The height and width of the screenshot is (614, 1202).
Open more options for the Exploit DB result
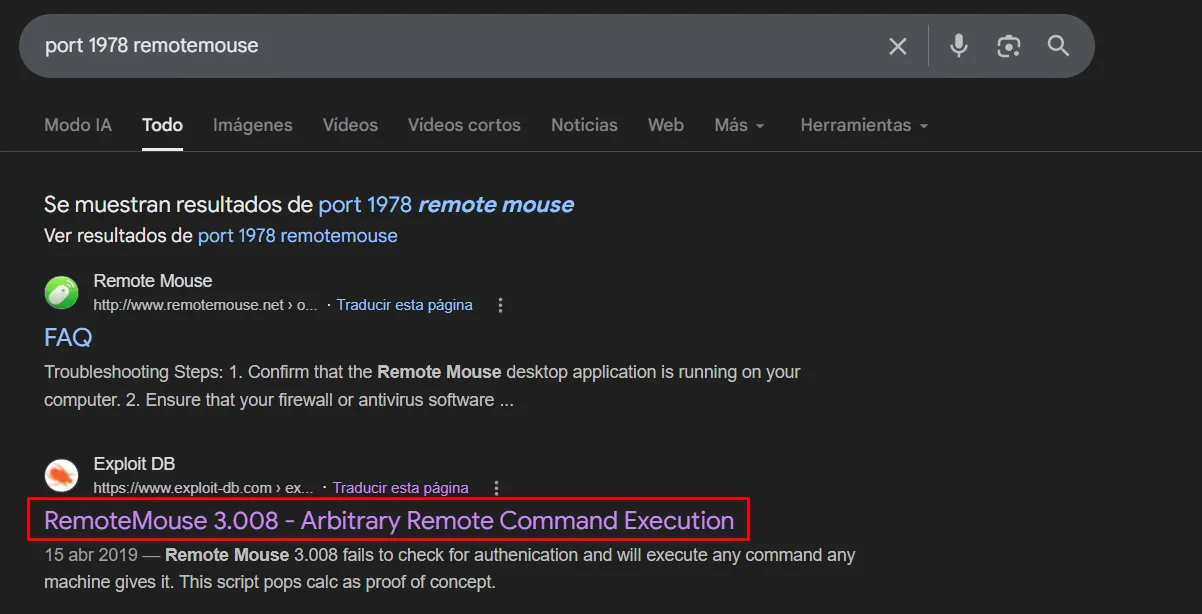[x=497, y=488]
